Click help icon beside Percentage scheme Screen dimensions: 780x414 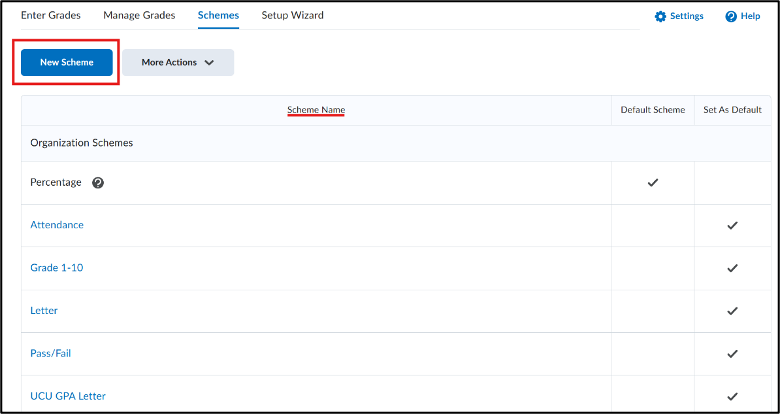[98, 183]
